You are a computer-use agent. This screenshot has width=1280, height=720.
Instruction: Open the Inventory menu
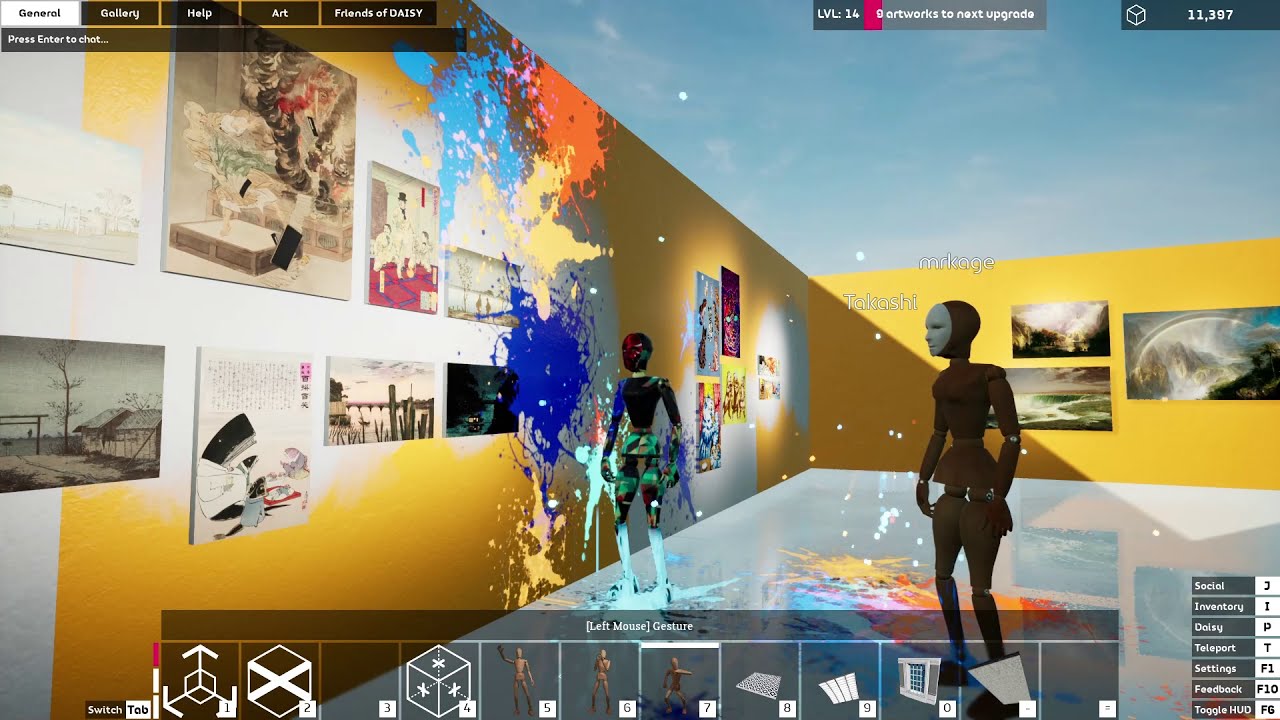click(x=1235, y=606)
